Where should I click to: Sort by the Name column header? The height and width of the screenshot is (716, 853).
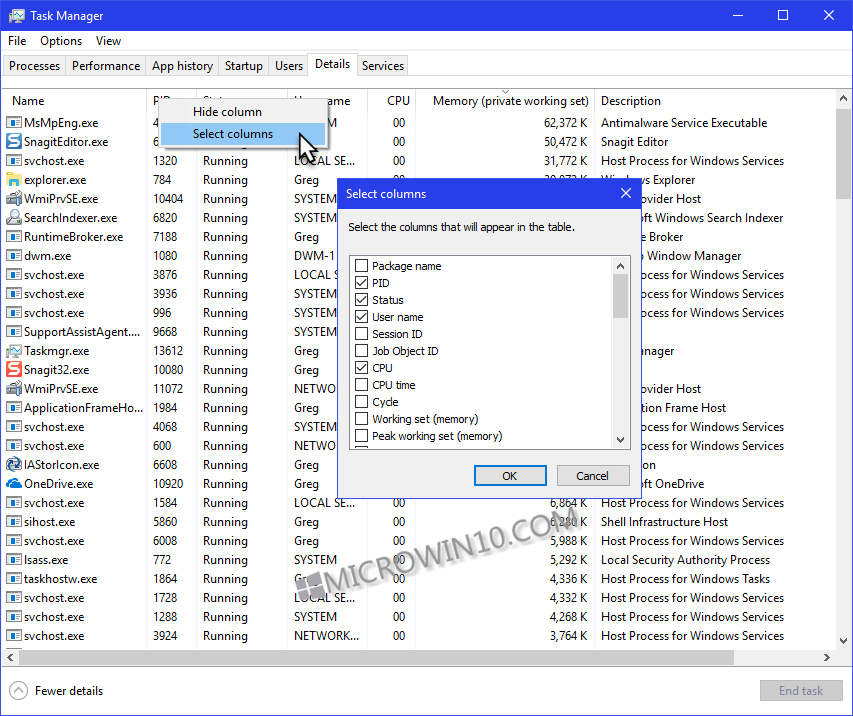click(x=74, y=101)
